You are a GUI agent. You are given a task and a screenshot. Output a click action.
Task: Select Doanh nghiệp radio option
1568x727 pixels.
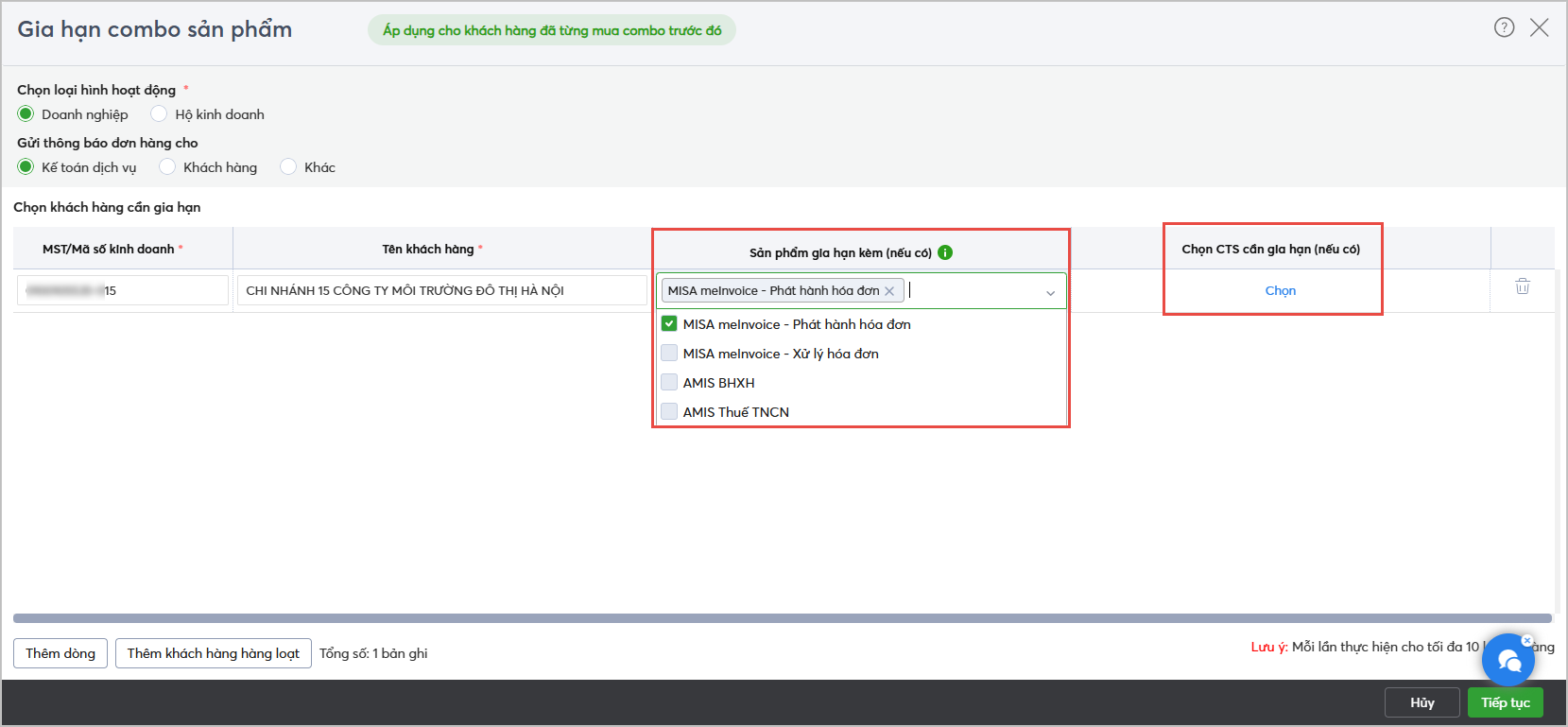tap(26, 114)
